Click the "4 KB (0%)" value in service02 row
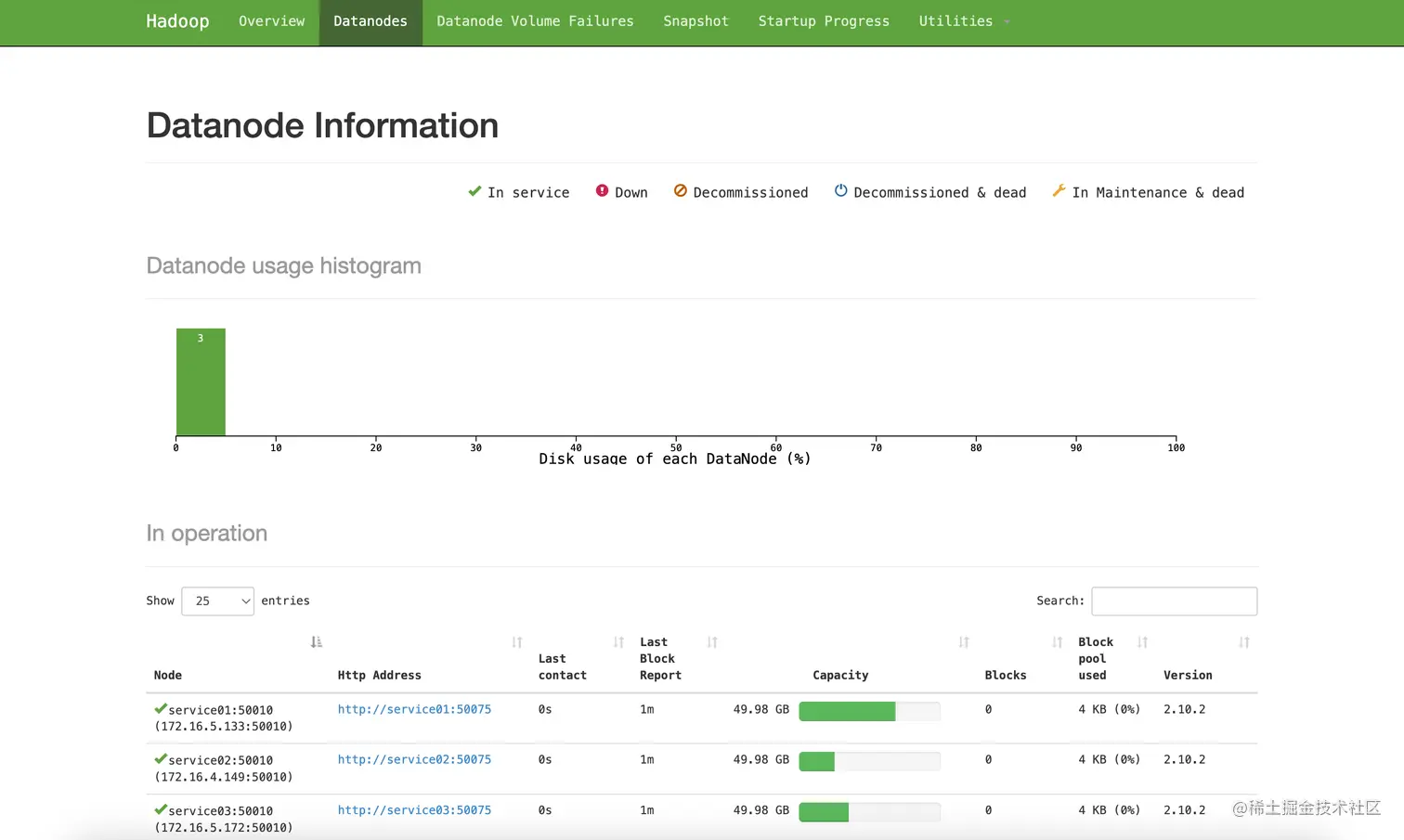1404x840 pixels. click(x=1110, y=759)
